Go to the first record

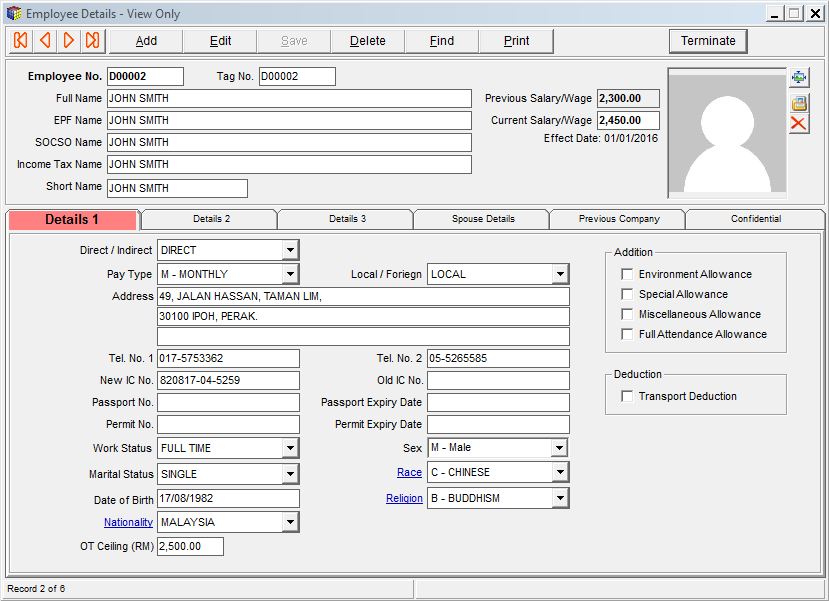pyautogui.click(x=20, y=41)
